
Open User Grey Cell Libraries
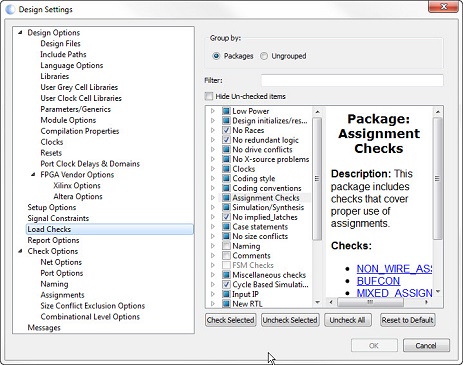coord(79,87)
